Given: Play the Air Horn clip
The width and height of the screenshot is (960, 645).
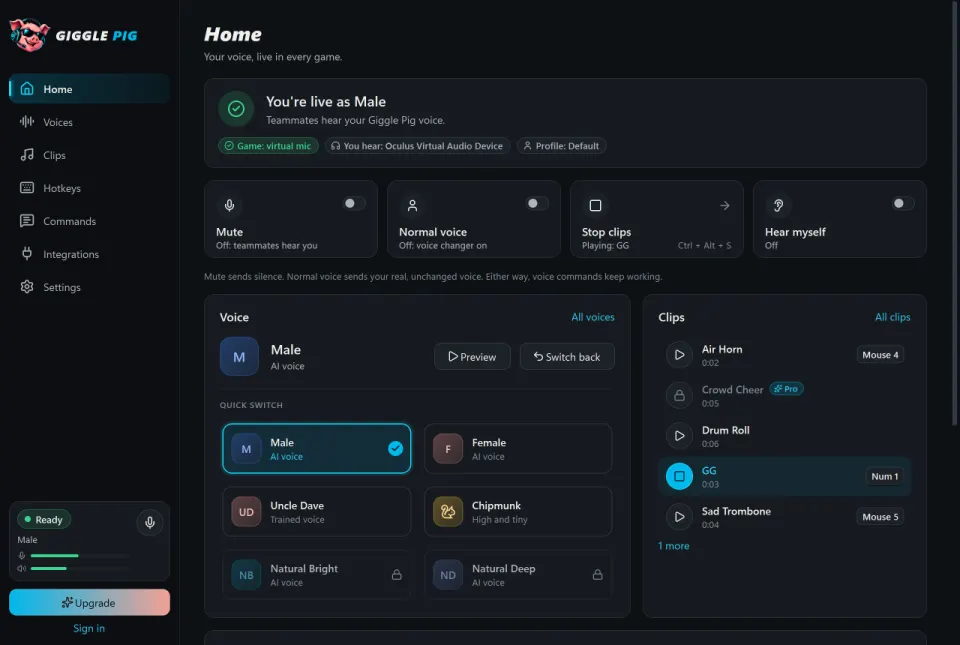Looking at the screenshot, I should [x=679, y=355].
